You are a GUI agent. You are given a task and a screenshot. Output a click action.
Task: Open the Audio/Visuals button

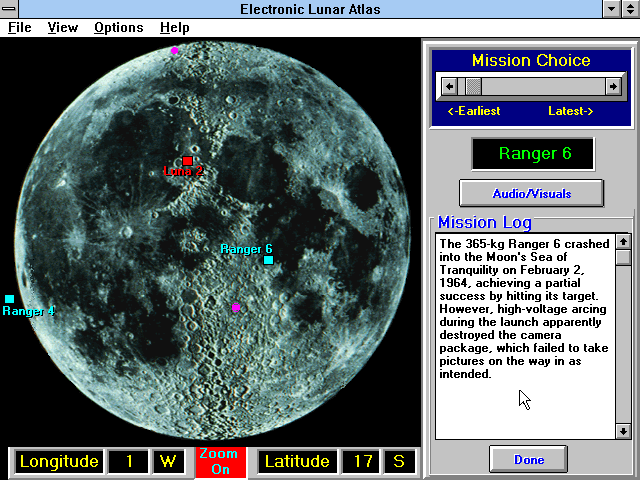click(x=531, y=193)
